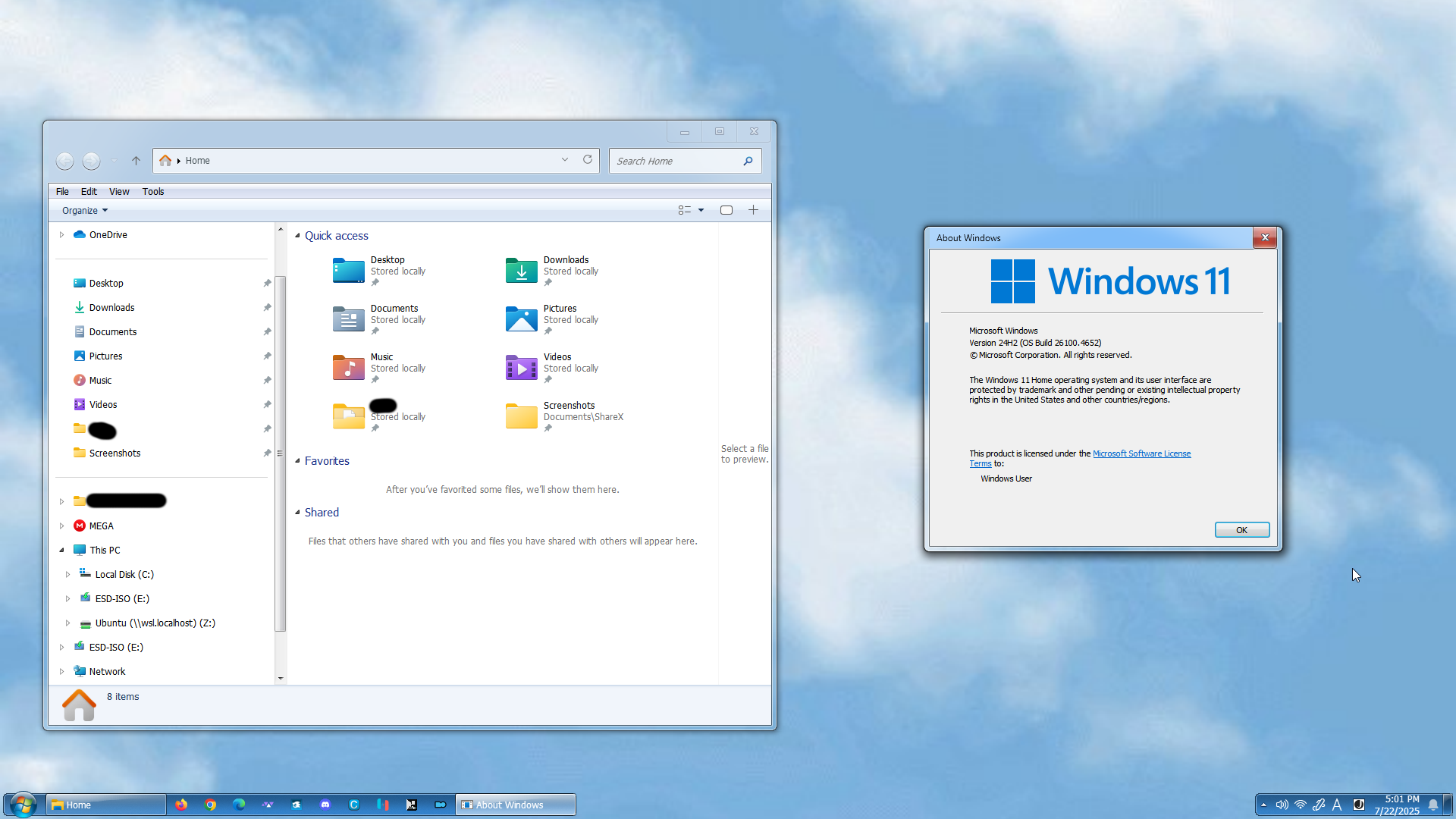1456x819 pixels.
Task: Collapse the Quick access section
Action: [x=297, y=236]
